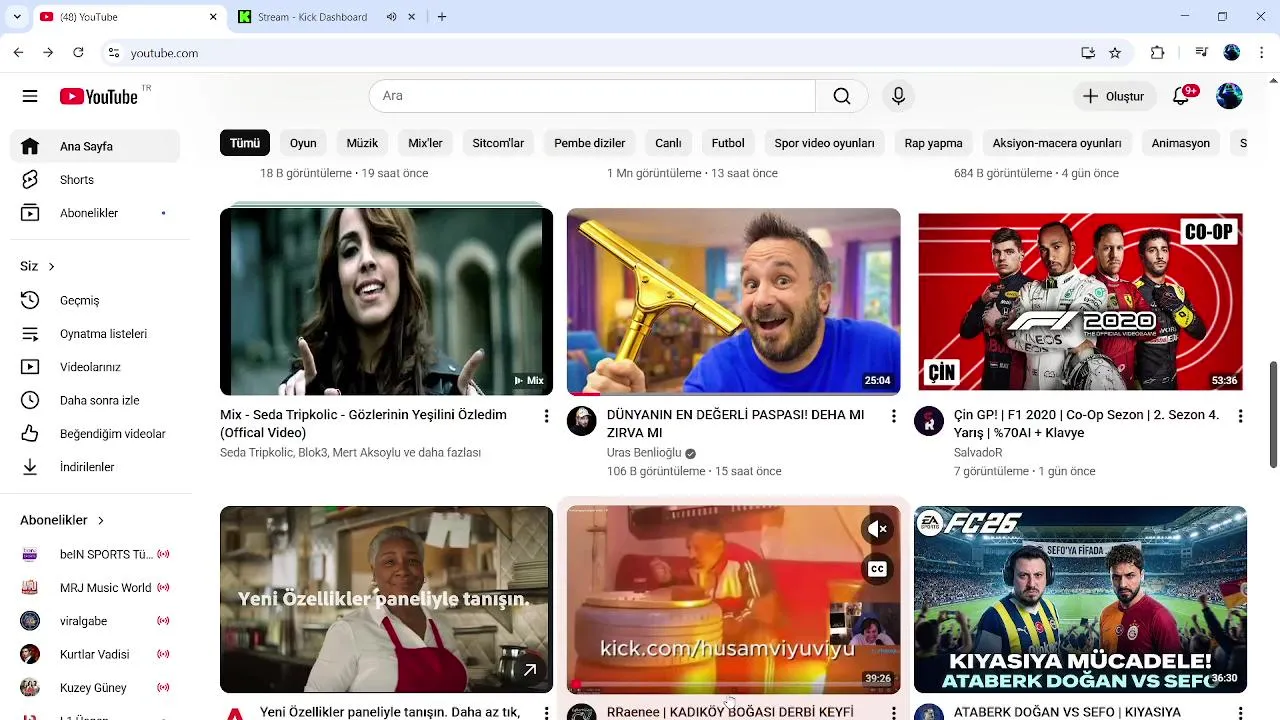Screen dimensions: 1280x720
Task: Select the Sitcom'lar filter chip
Action: (x=498, y=143)
